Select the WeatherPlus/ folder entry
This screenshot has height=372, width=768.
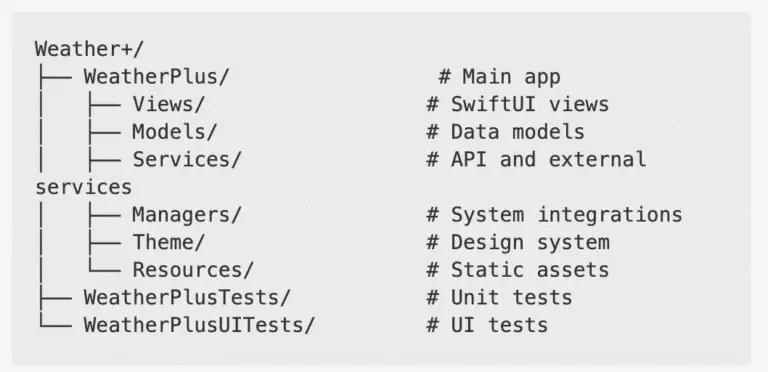(x=156, y=77)
